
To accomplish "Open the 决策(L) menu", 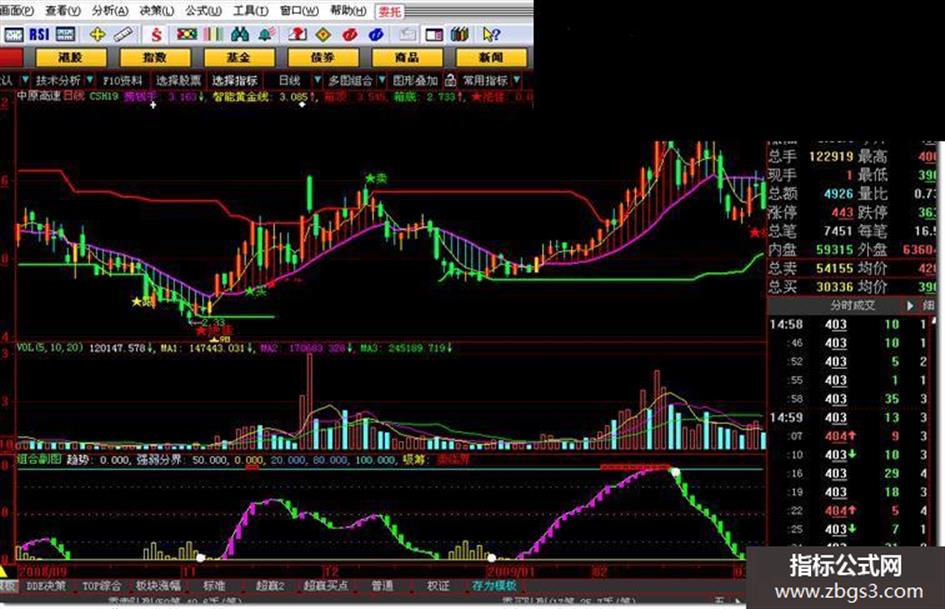I will point(156,11).
